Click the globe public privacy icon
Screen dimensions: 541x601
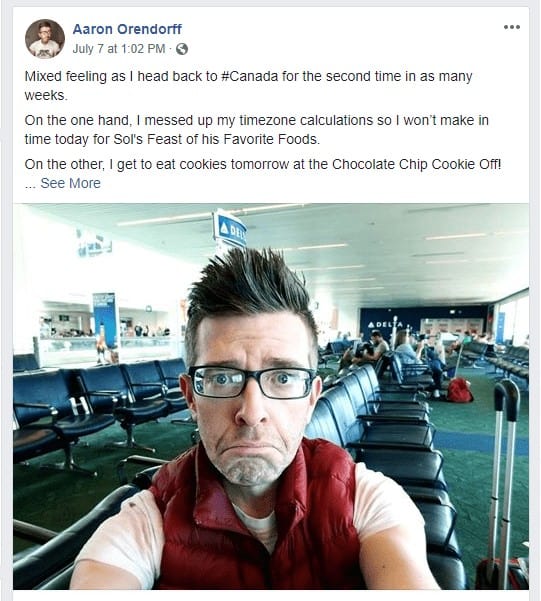182,49
